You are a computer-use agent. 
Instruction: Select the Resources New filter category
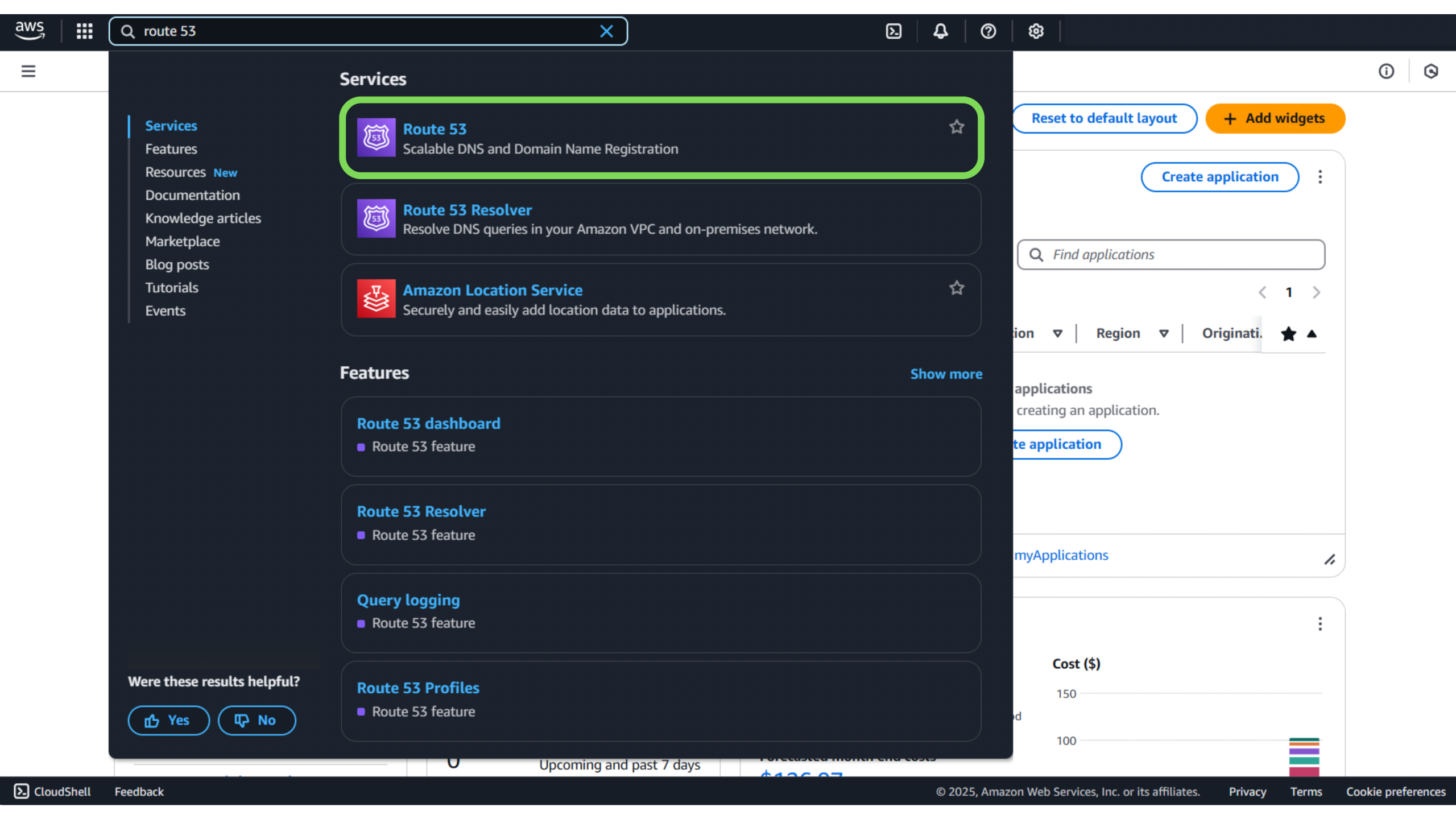(x=191, y=172)
